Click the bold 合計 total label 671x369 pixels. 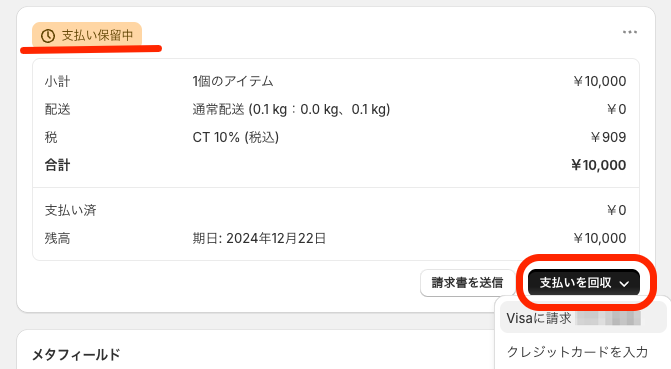pyautogui.click(x=57, y=165)
